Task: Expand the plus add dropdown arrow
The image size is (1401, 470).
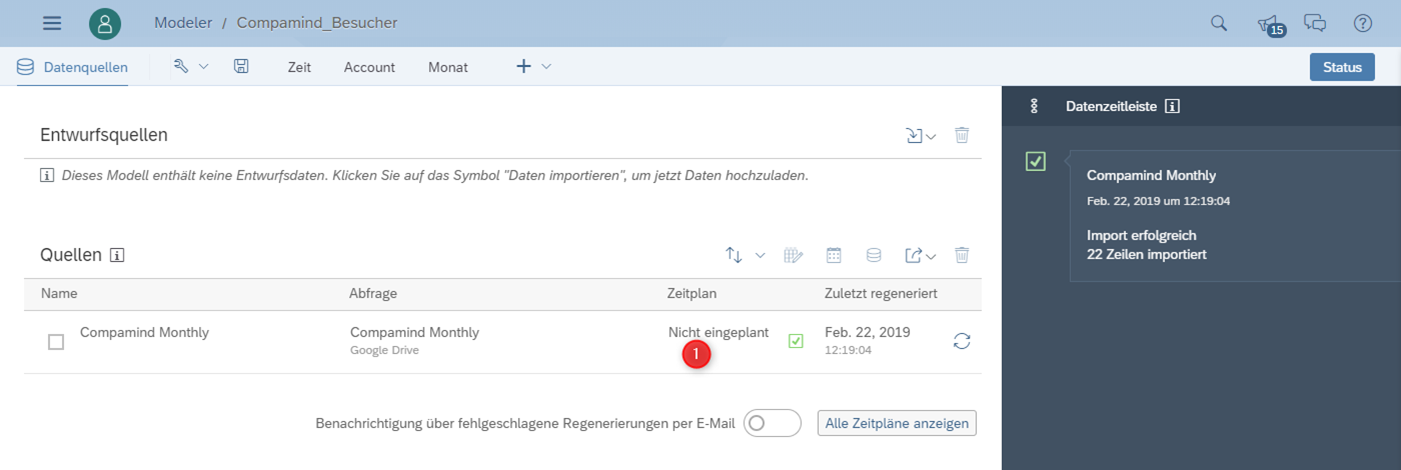Action: click(x=546, y=66)
